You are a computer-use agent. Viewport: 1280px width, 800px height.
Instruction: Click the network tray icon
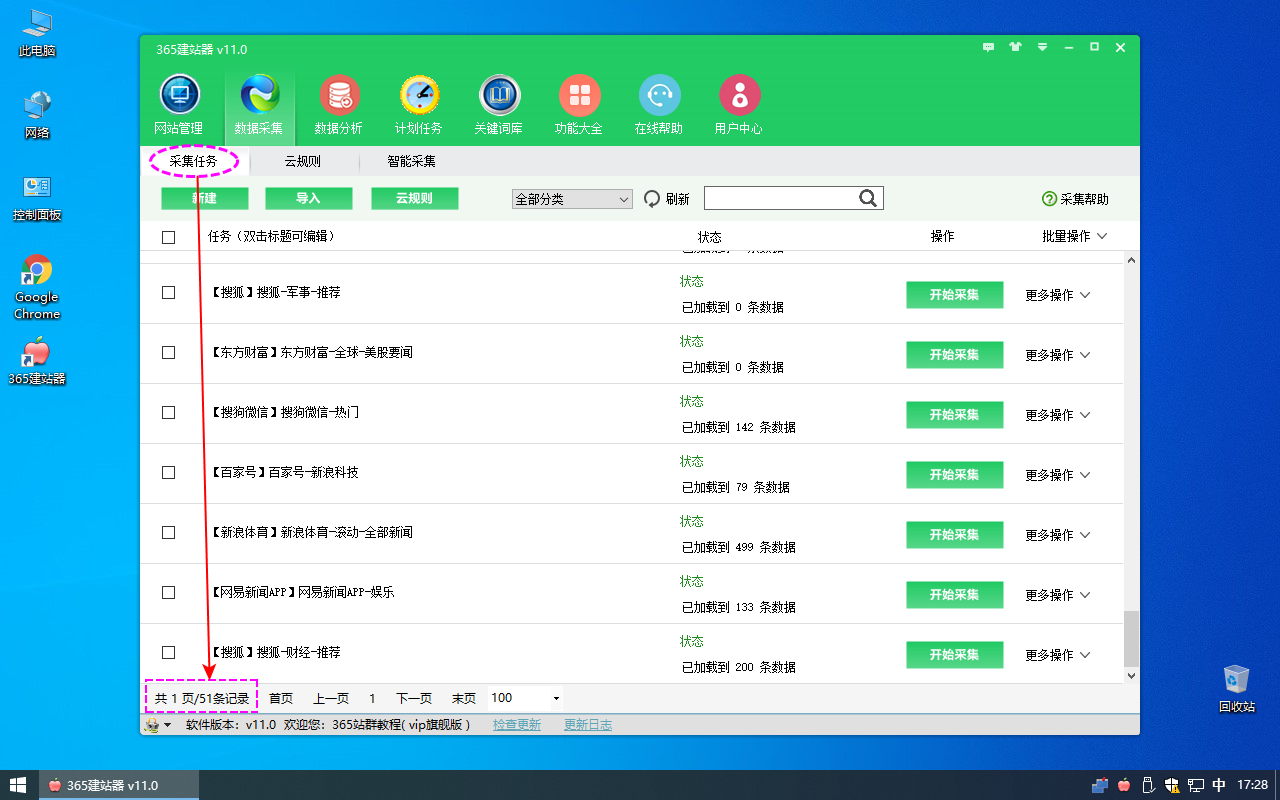tap(1196, 785)
